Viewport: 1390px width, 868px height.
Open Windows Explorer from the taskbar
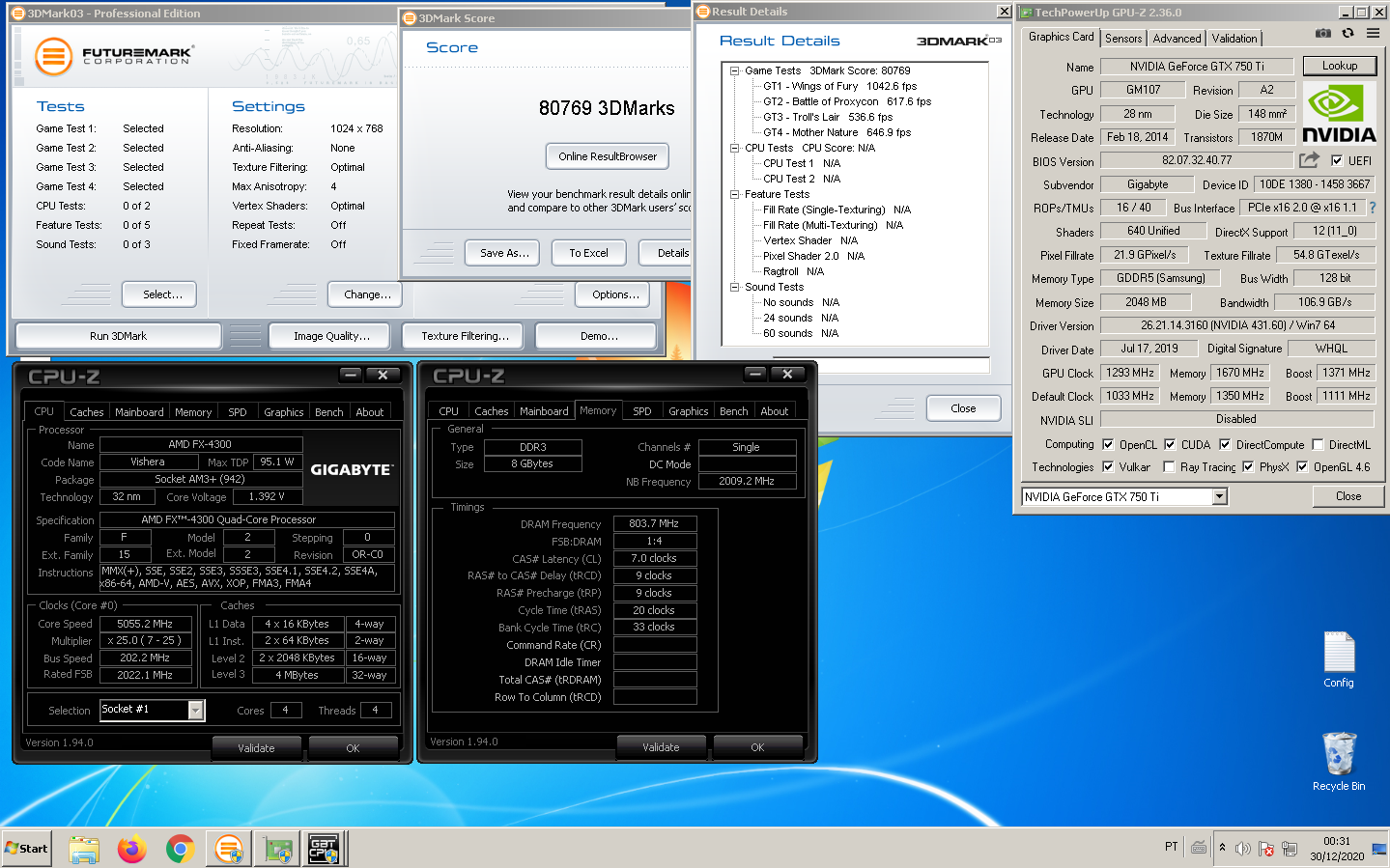(x=84, y=849)
